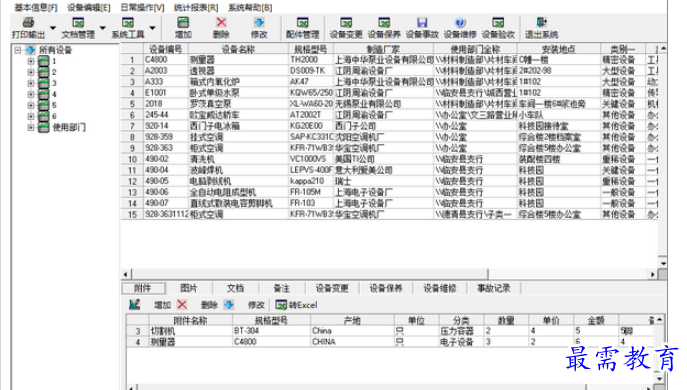
Task: Click the 修改 icon in the main toolbar
Action: point(259,23)
